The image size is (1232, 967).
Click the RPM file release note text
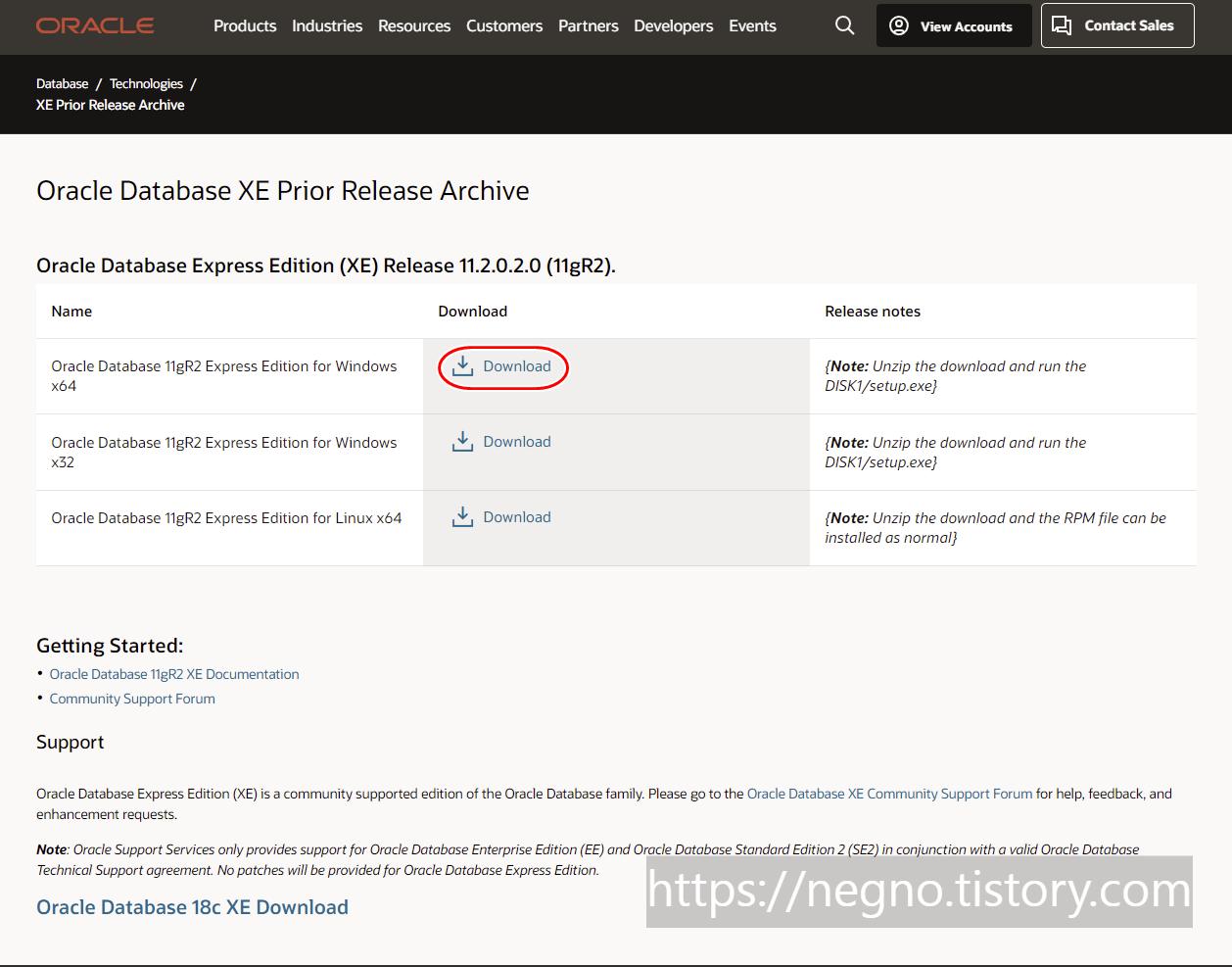(995, 528)
